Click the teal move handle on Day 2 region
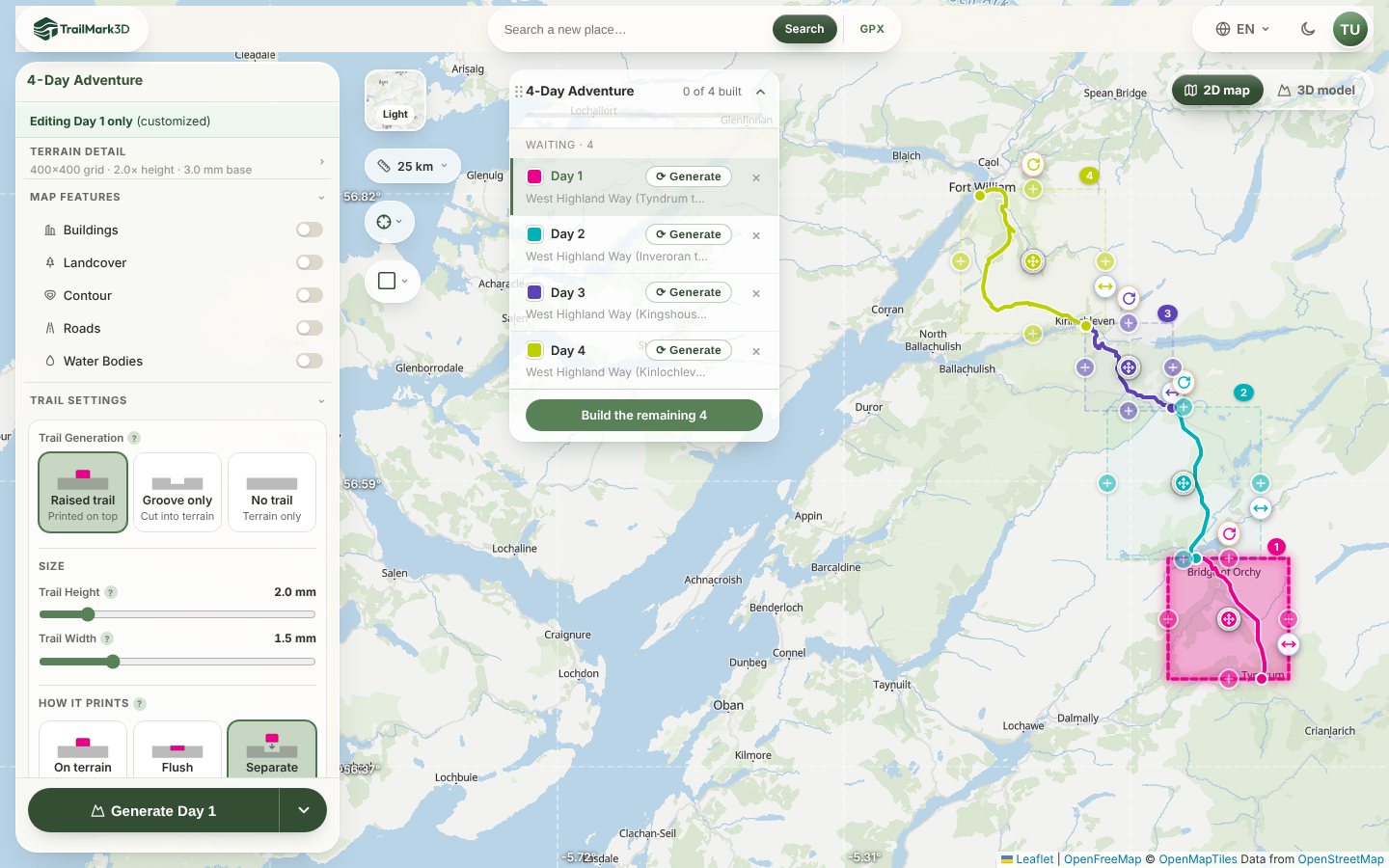The image size is (1389, 868). pos(1184,483)
